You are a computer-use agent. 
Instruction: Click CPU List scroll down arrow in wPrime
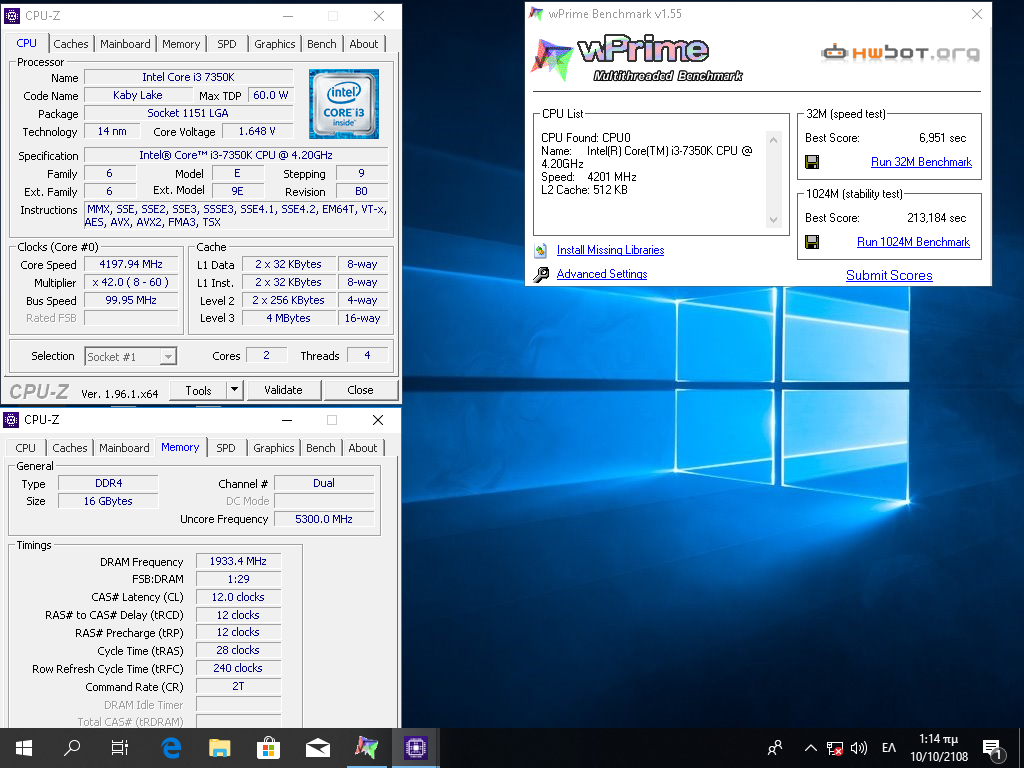click(774, 220)
